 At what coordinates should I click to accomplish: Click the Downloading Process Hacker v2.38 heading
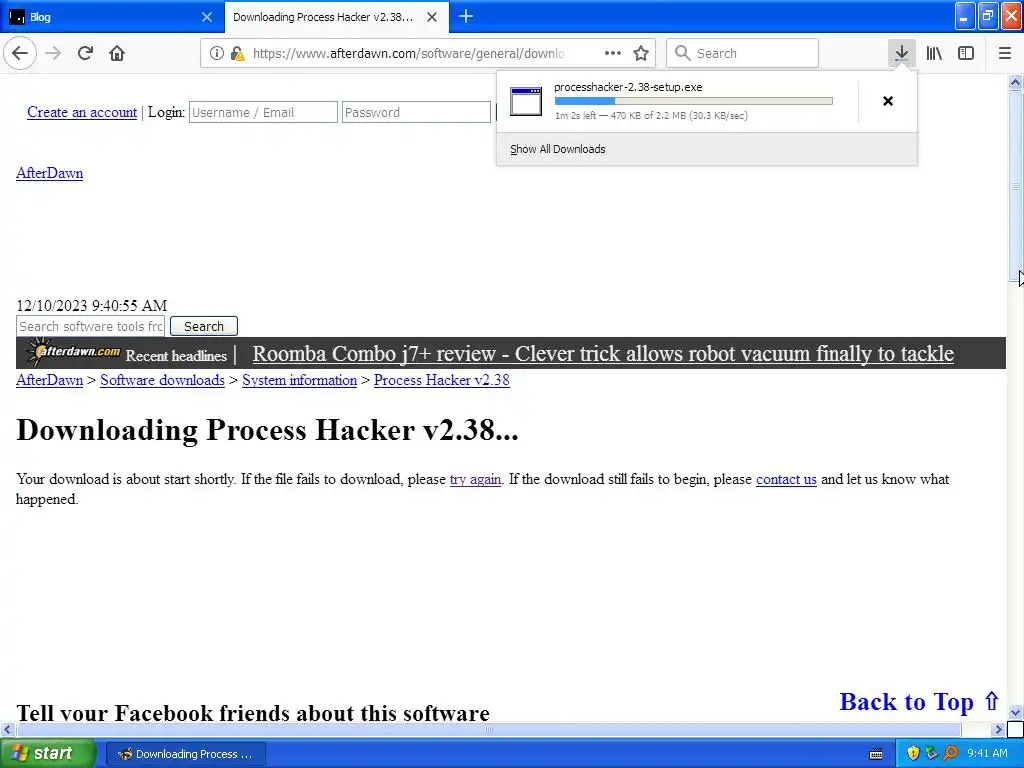[x=267, y=430]
